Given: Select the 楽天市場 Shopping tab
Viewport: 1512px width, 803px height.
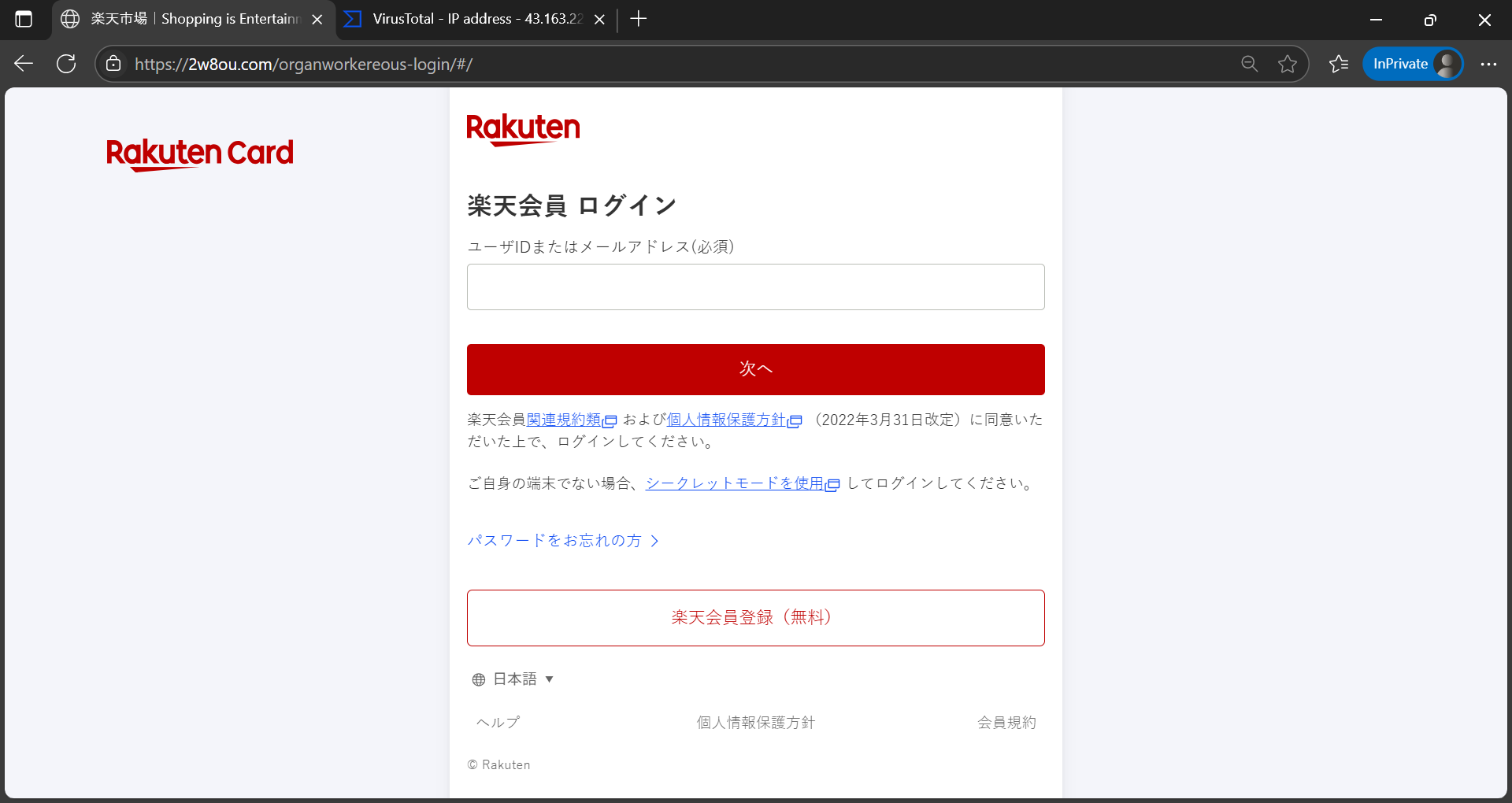Looking at the screenshot, I should (x=194, y=19).
